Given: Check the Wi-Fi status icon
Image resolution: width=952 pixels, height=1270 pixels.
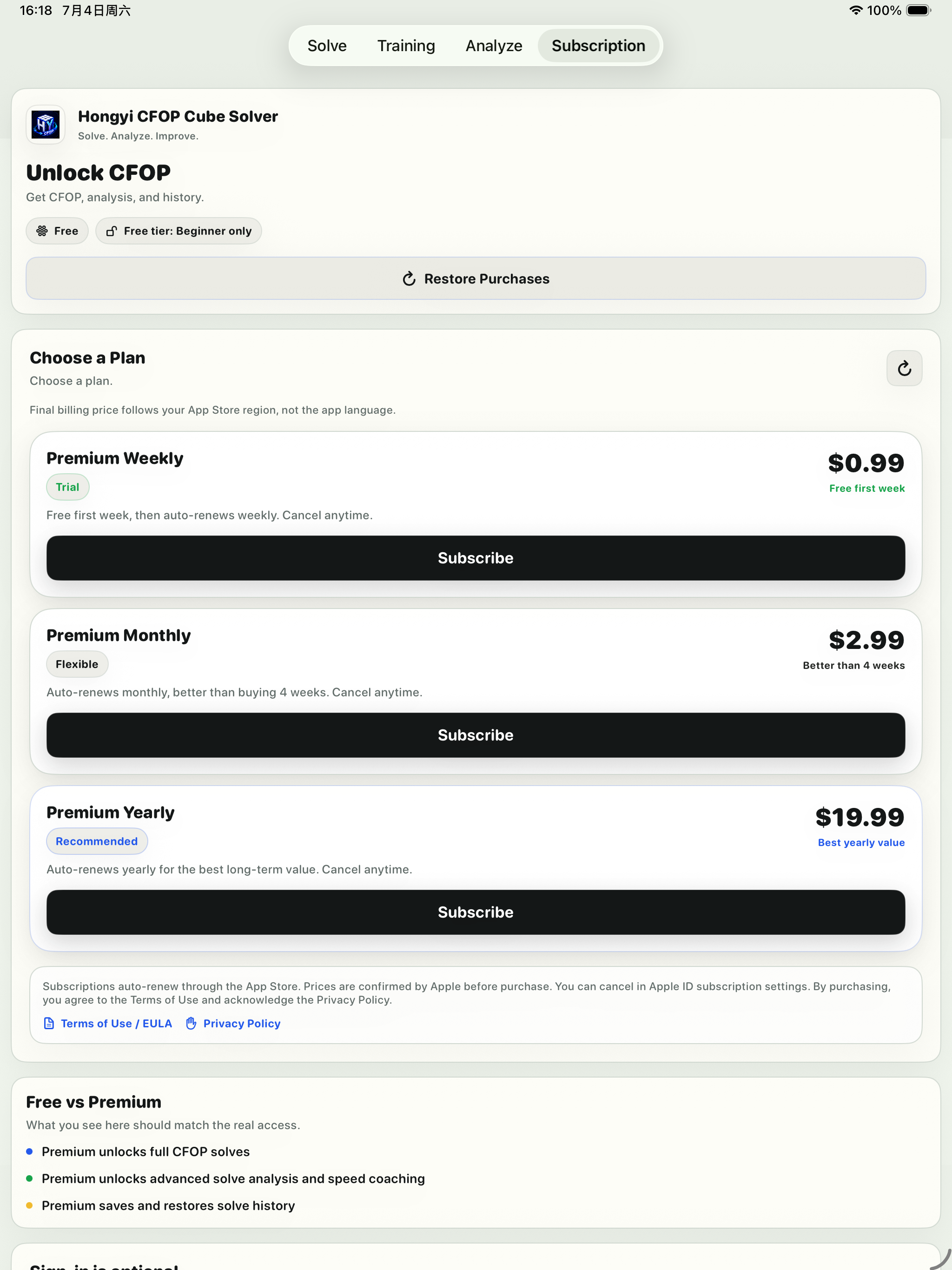Looking at the screenshot, I should coord(855,10).
